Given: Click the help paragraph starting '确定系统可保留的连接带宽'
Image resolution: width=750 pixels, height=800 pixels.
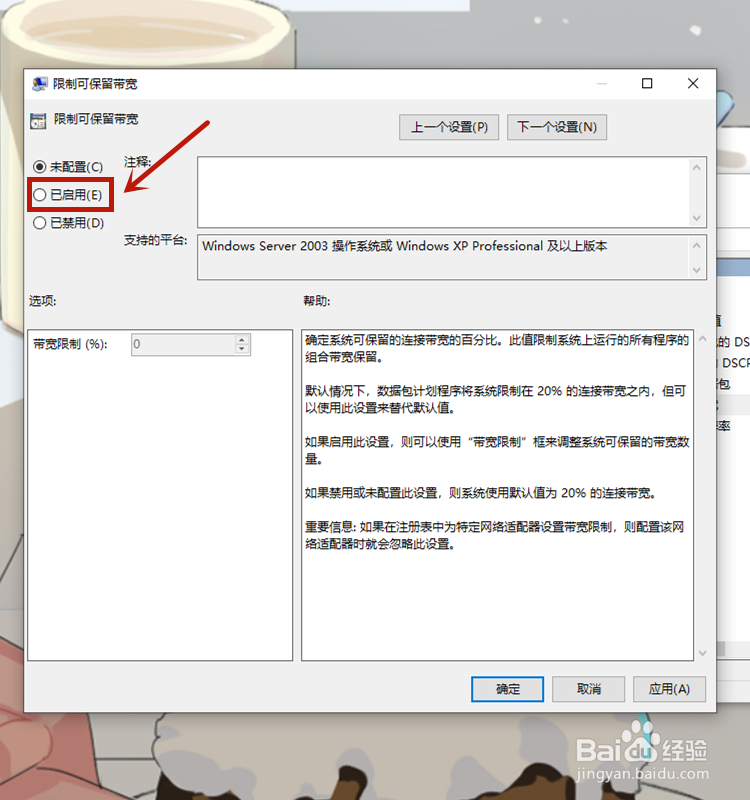Looking at the screenshot, I should 497,348.
